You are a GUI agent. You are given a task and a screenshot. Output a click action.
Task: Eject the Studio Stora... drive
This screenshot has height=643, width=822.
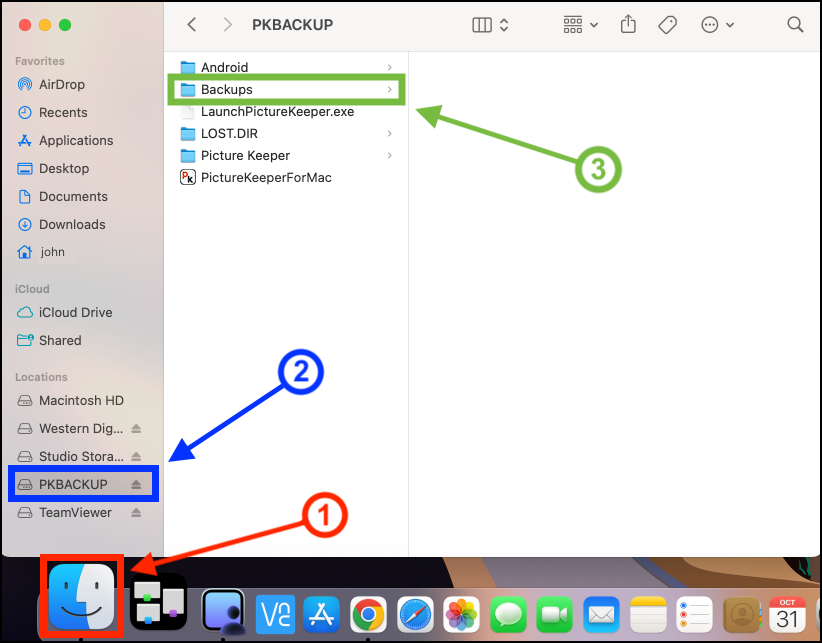[x=136, y=456]
